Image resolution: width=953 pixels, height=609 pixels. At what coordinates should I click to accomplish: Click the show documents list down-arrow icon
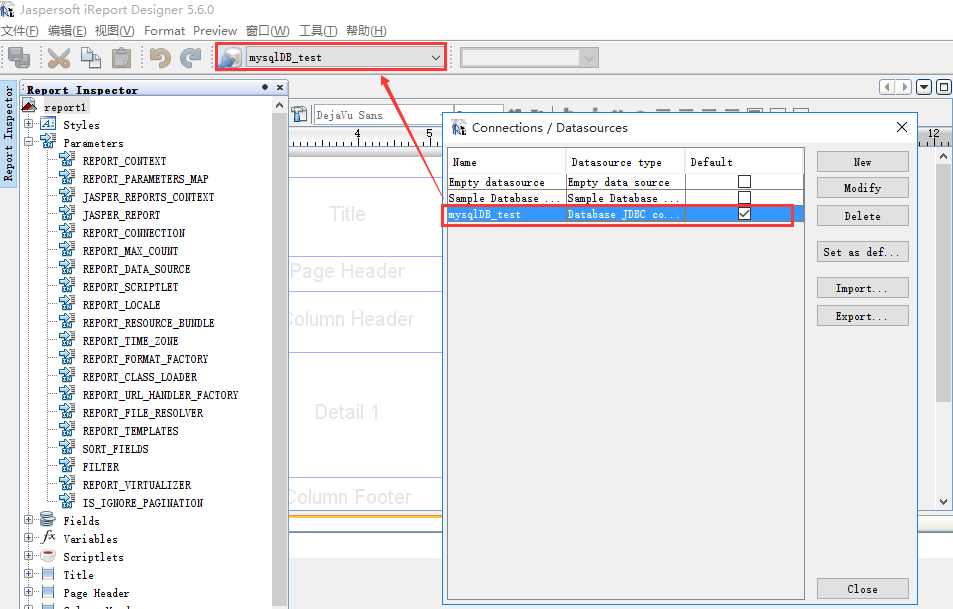click(924, 87)
